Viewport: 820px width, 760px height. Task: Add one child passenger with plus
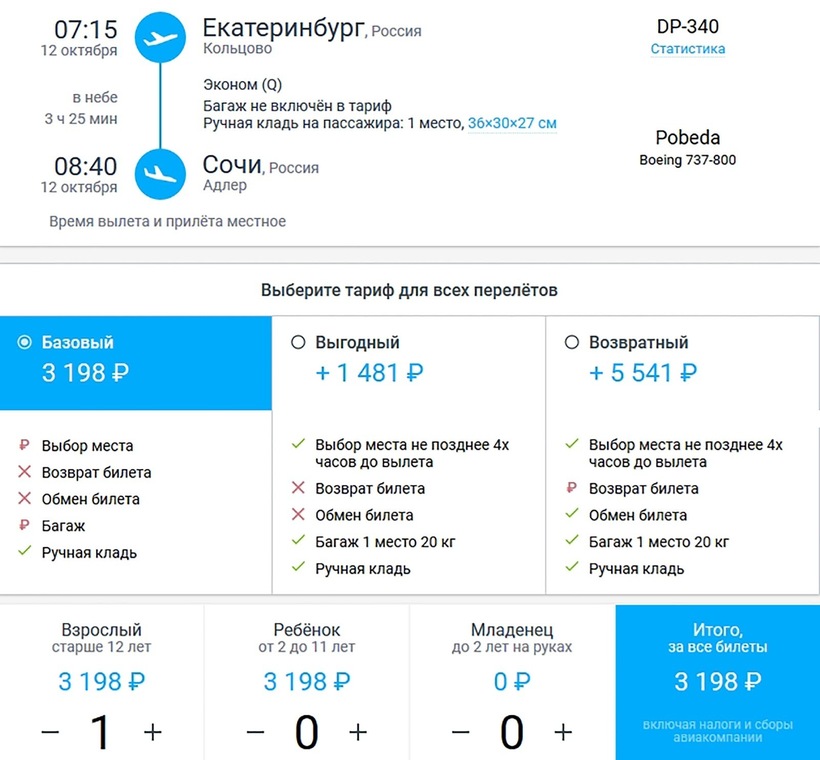tap(358, 732)
